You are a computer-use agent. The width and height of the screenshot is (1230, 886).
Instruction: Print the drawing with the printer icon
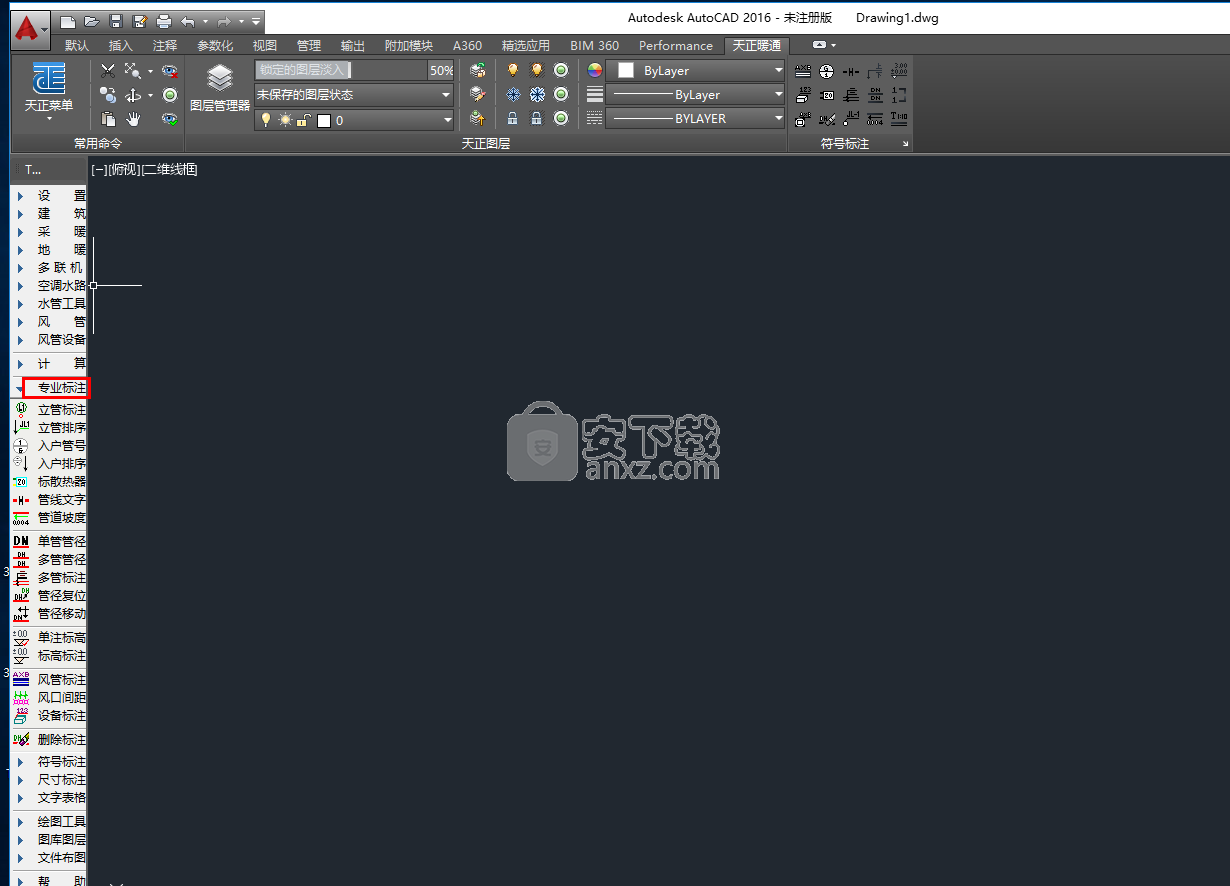[x=164, y=21]
